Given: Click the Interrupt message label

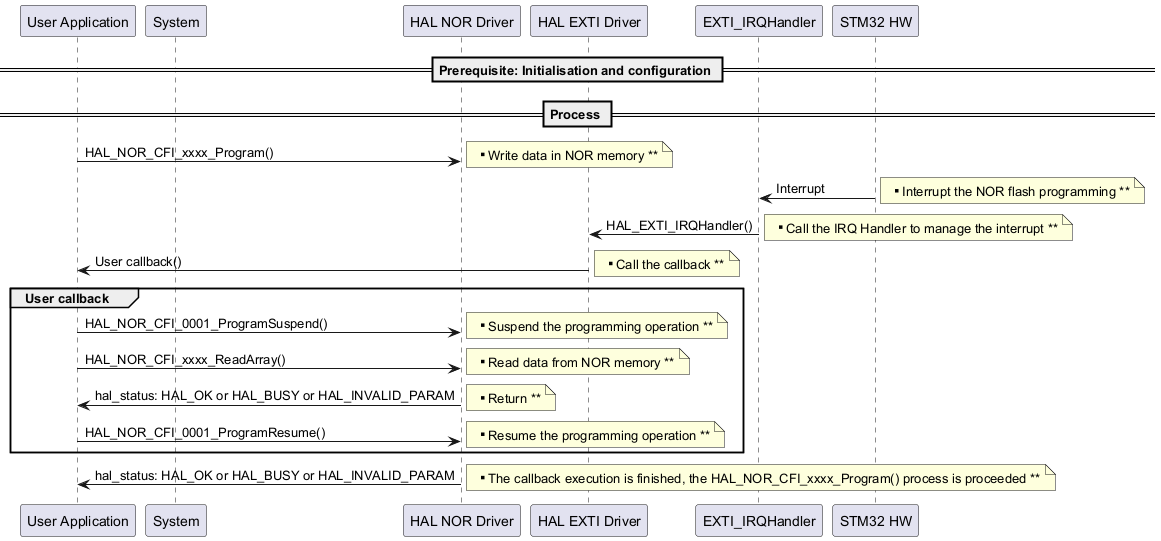Looking at the screenshot, I should click(800, 188).
